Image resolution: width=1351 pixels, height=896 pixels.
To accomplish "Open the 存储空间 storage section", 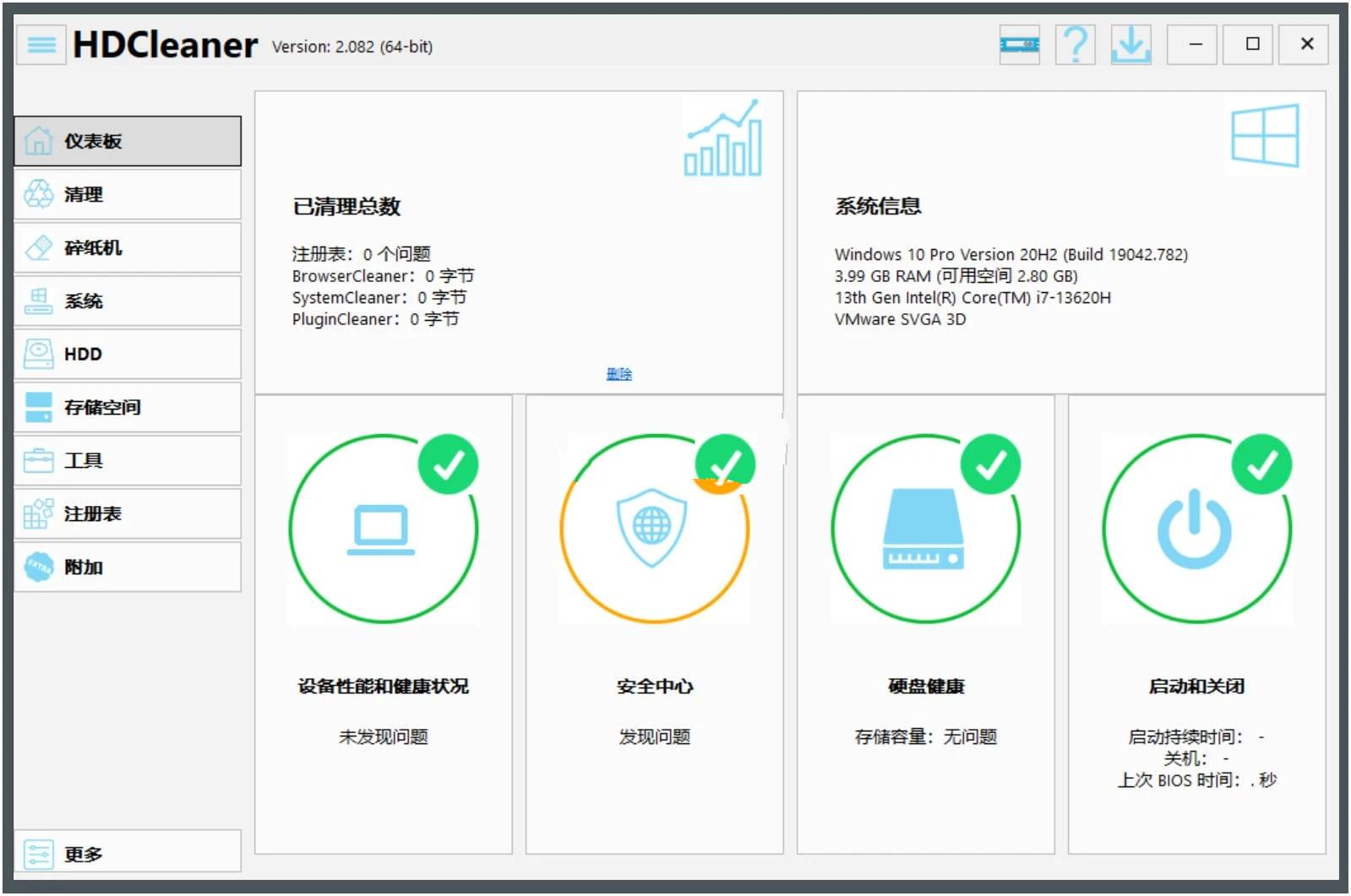I will (x=128, y=407).
